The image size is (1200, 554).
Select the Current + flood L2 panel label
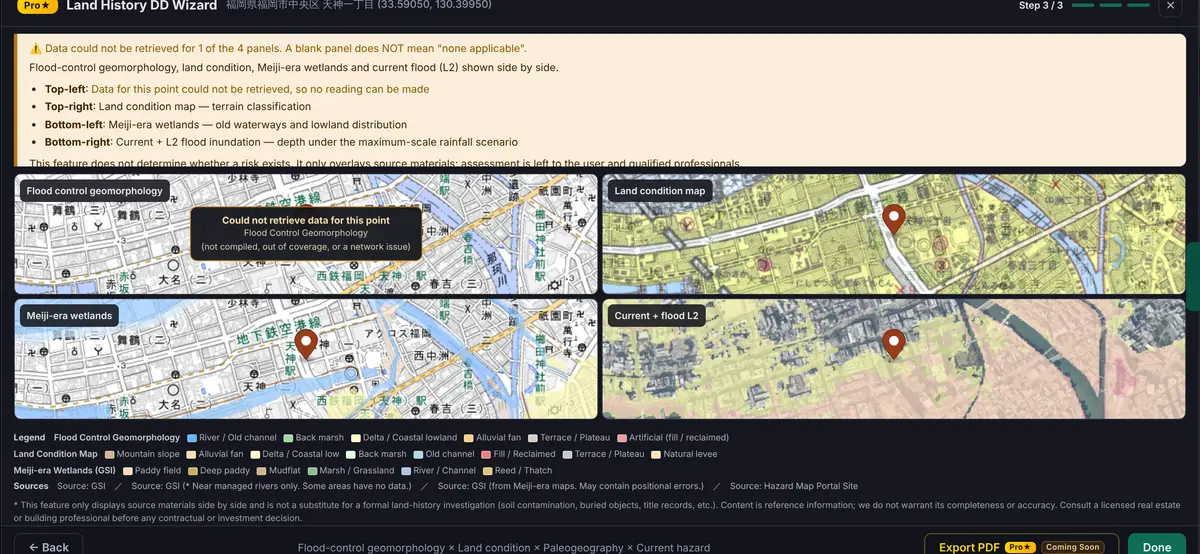pos(657,315)
